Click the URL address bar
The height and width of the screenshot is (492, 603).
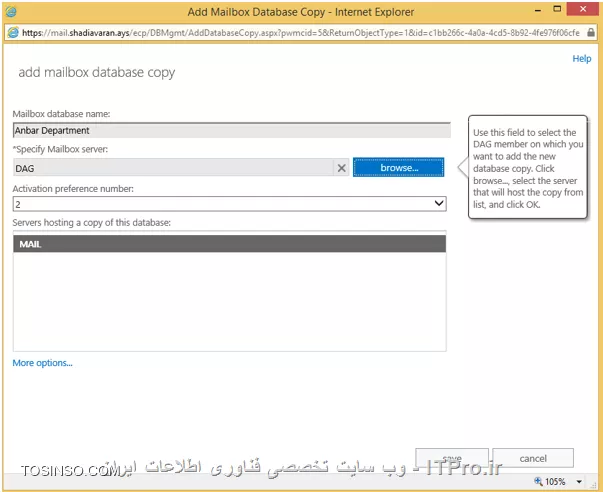300,33
